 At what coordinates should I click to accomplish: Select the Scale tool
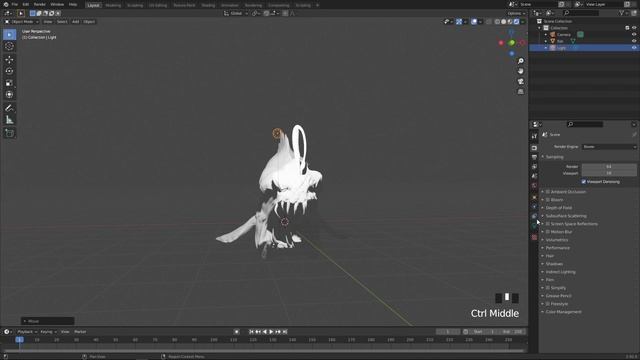[x=9, y=83]
